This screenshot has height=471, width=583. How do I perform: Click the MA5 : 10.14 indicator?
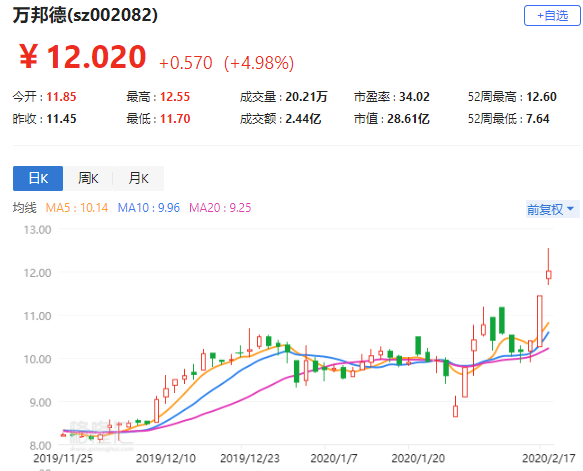(x=77, y=207)
